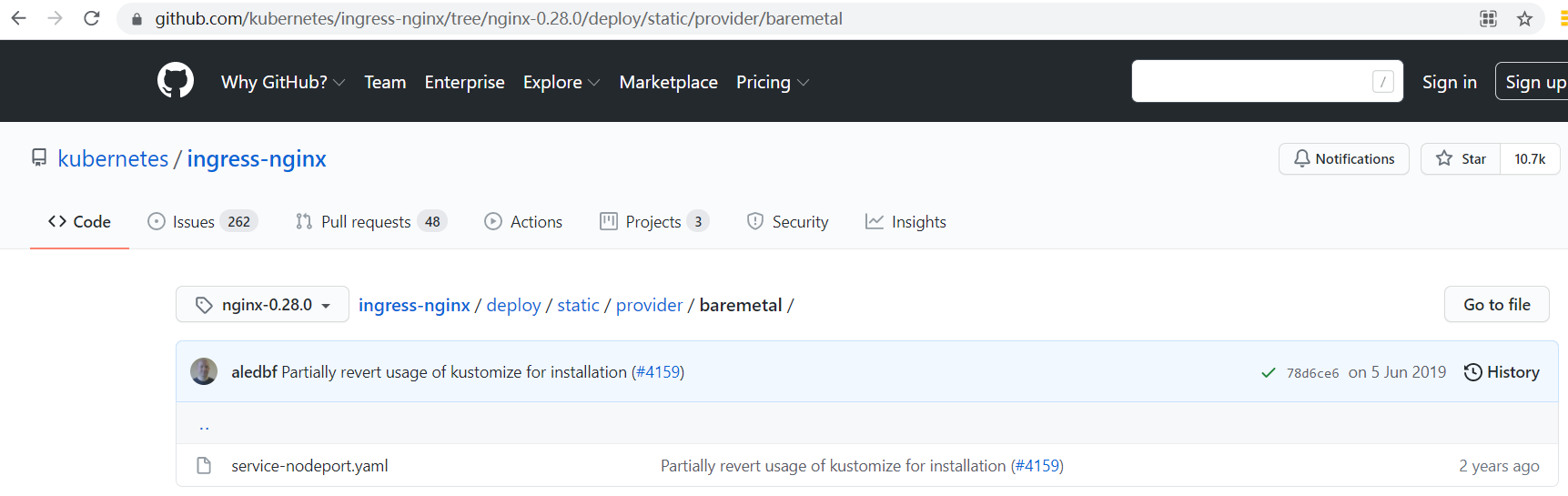Click the GitHub Octocat logo
Viewport: 1568px width, 496px height.
pos(175,81)
